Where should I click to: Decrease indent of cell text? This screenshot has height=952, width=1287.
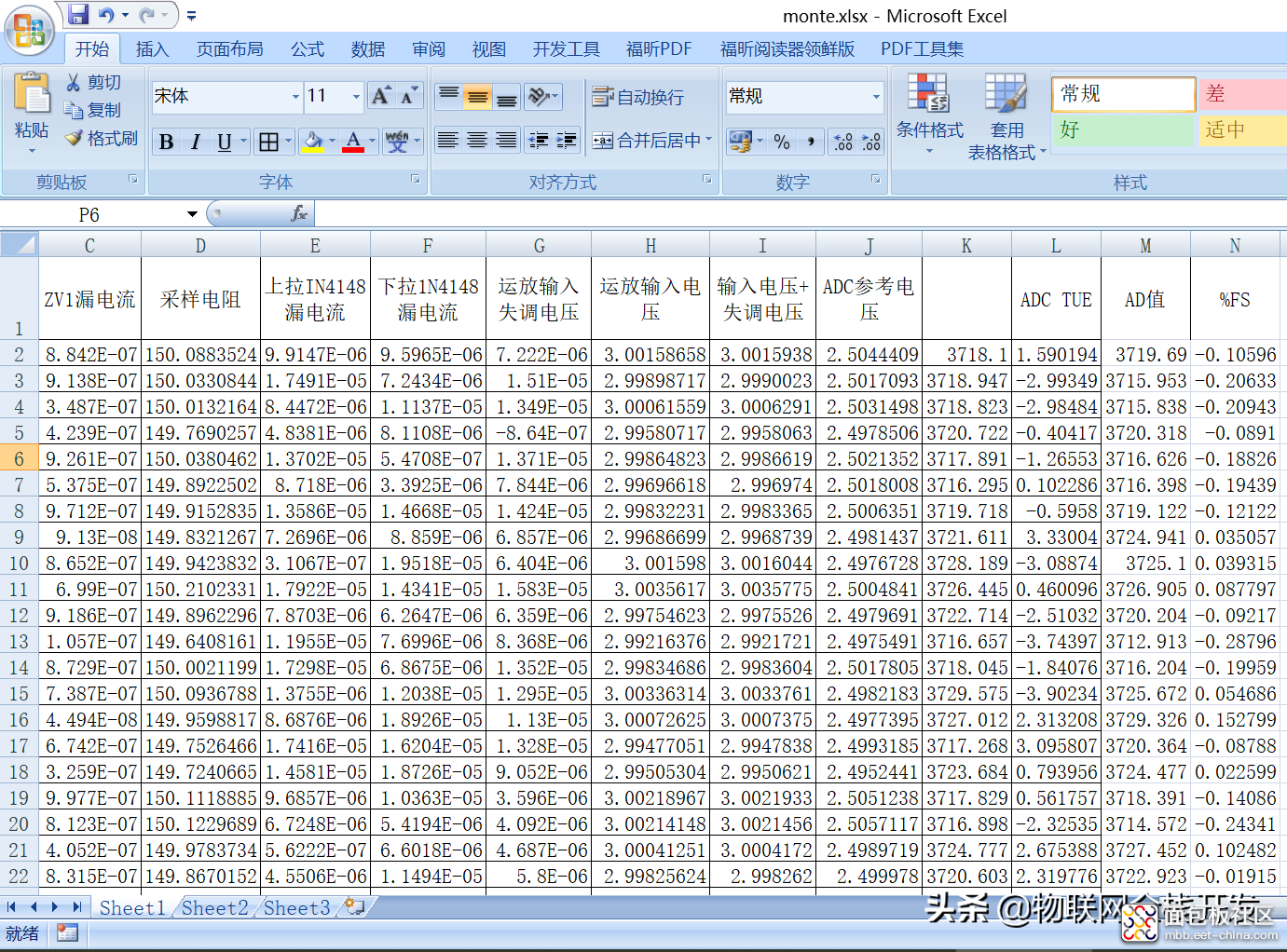pyautogui.click(x=539, y=140)
